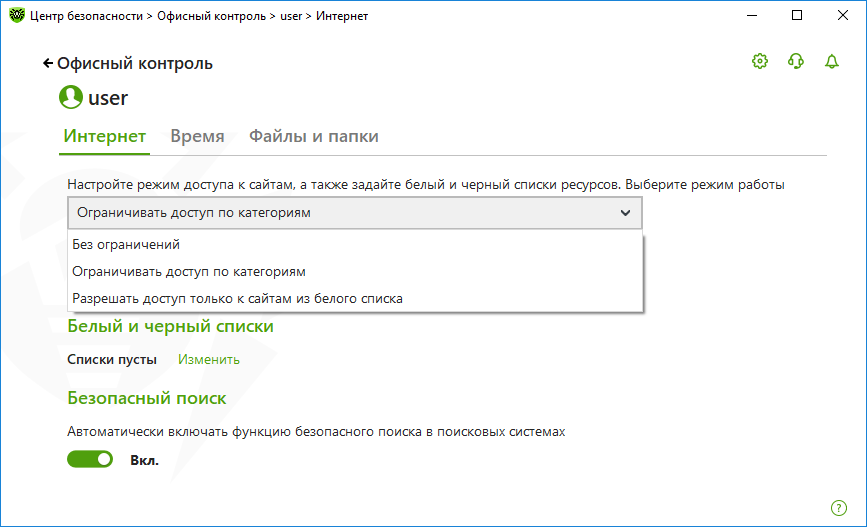The image size is (867, 527).
Task: Maximize the window
Action: click(797, 15)
